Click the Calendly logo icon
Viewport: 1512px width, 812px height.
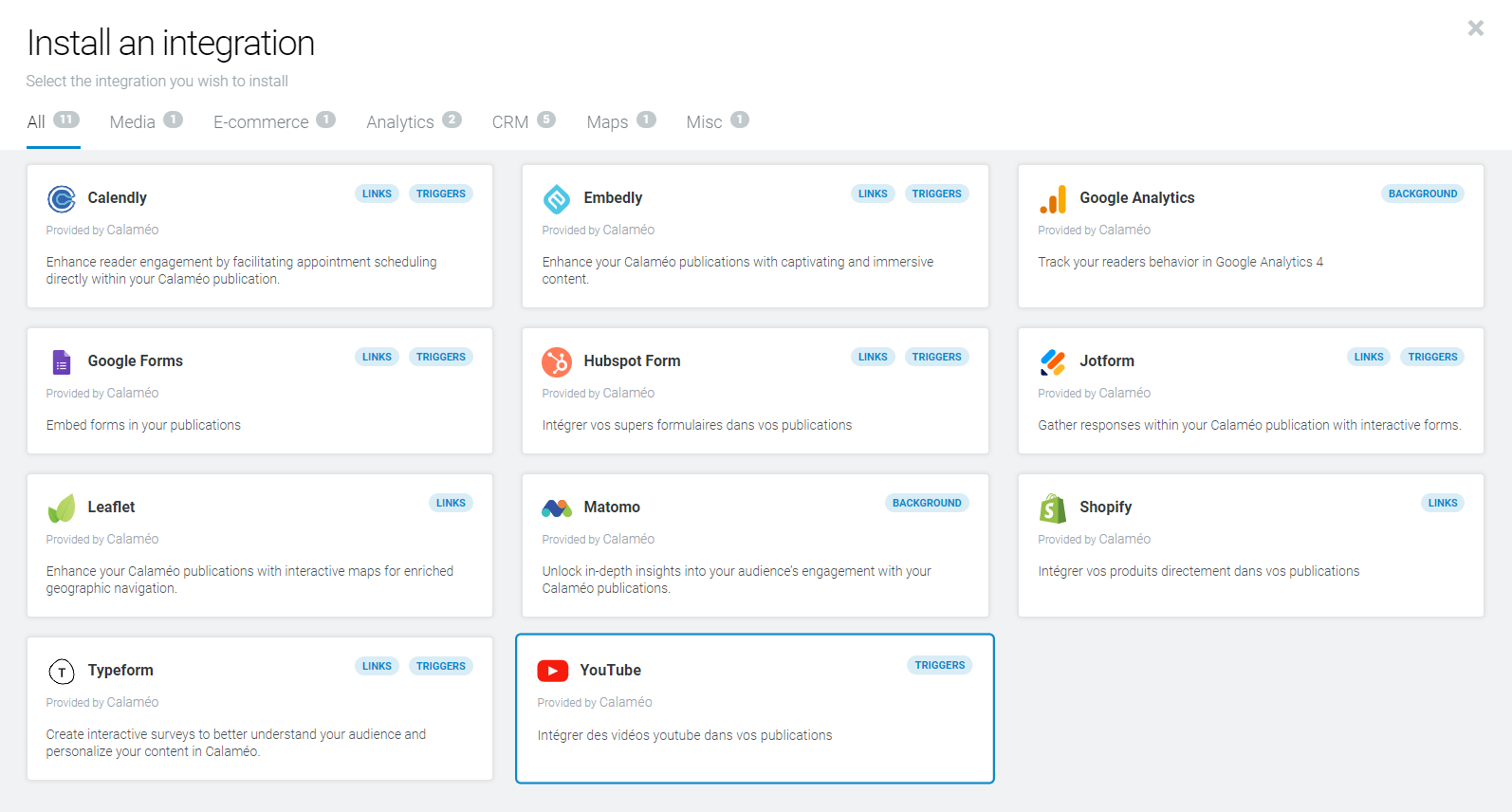62,199
